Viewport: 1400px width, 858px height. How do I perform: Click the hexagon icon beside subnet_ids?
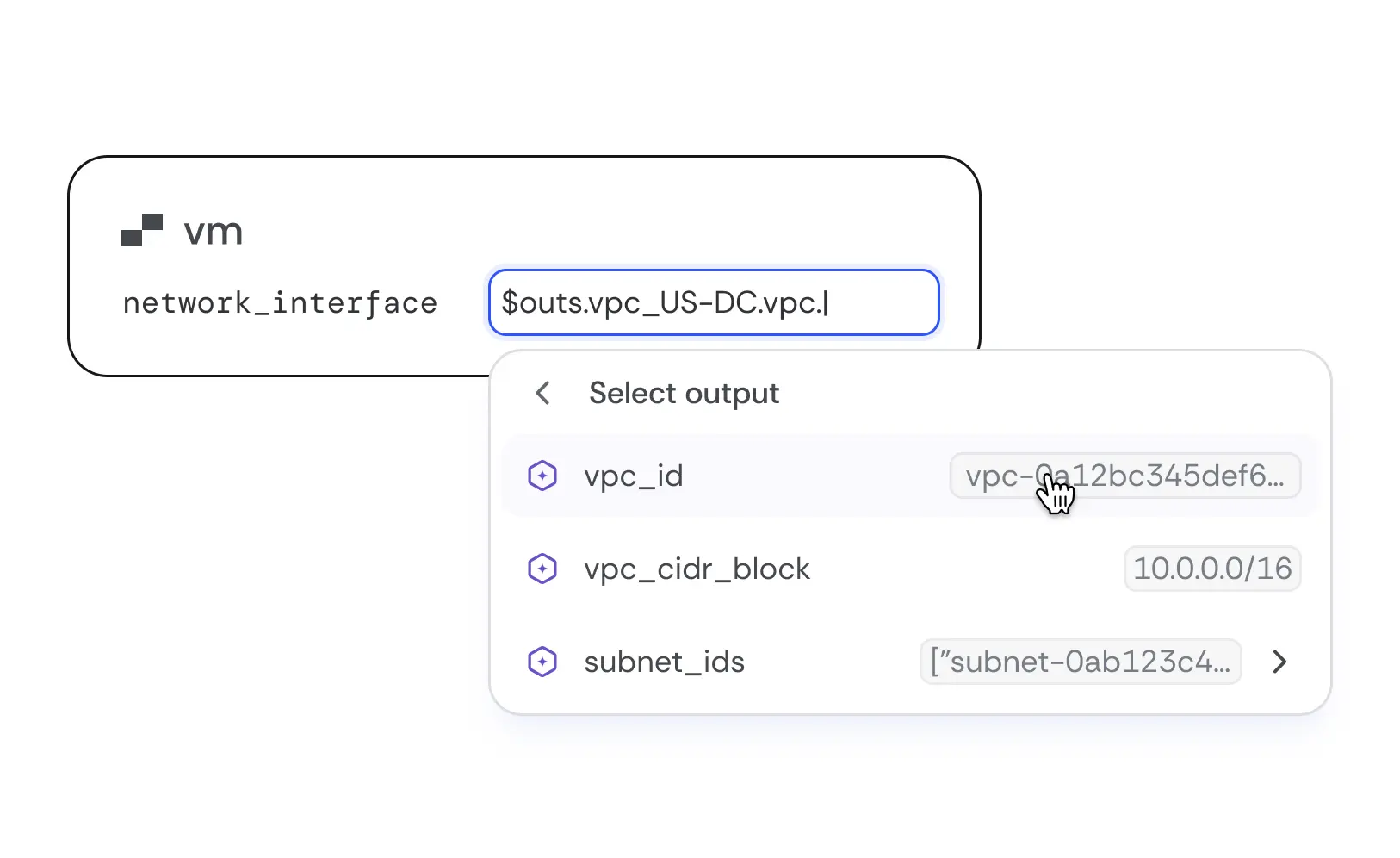coord(542,662)
